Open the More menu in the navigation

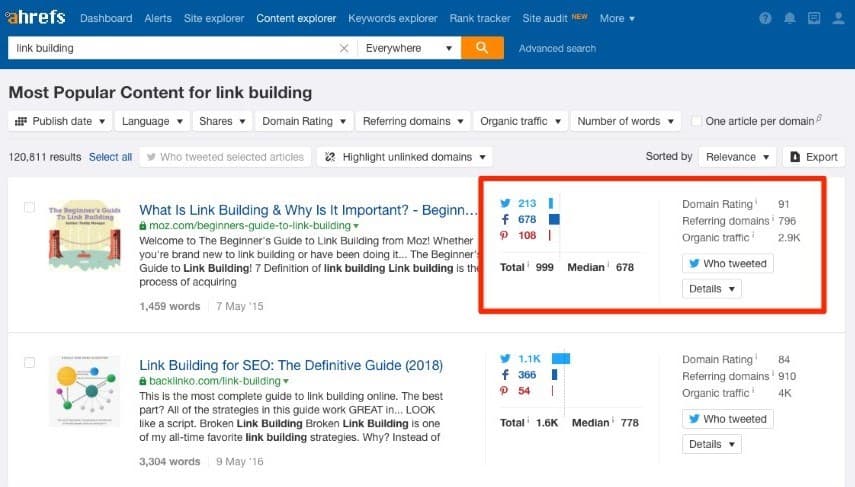click(x=617, y=19)
